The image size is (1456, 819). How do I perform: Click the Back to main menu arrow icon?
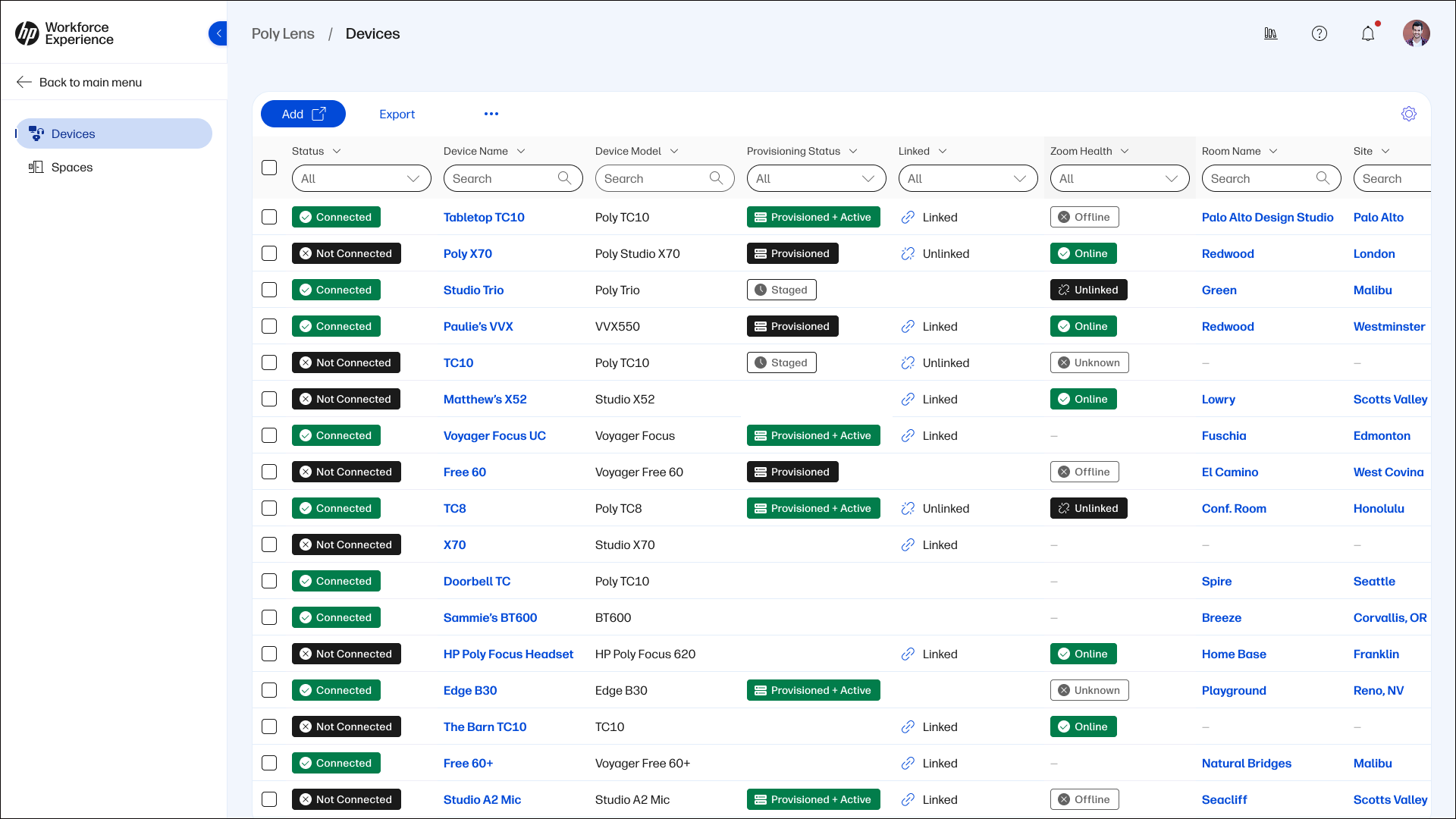pyautogui.click(x=24, y=82)
